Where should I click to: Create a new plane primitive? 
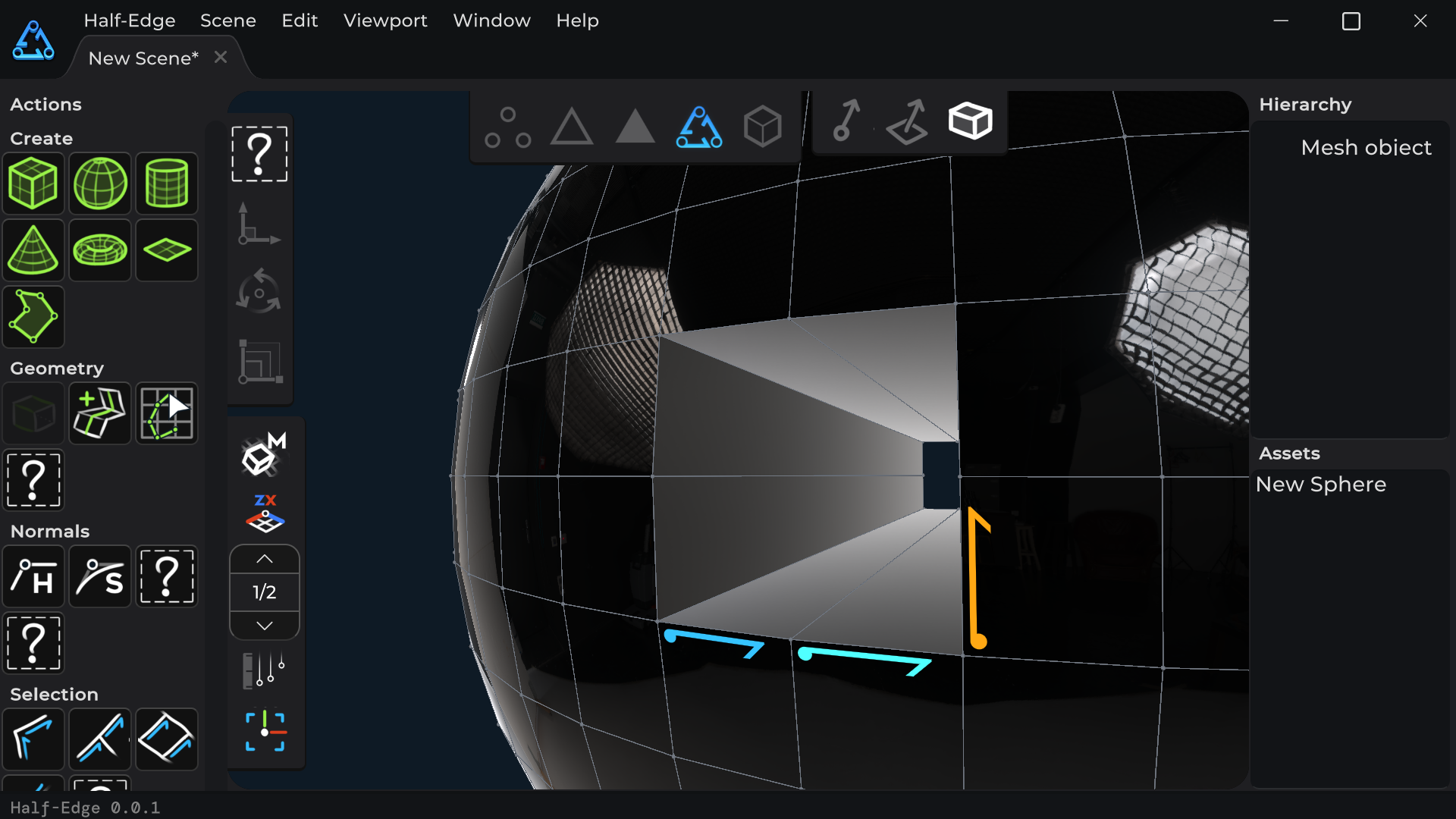pos(166,250)
